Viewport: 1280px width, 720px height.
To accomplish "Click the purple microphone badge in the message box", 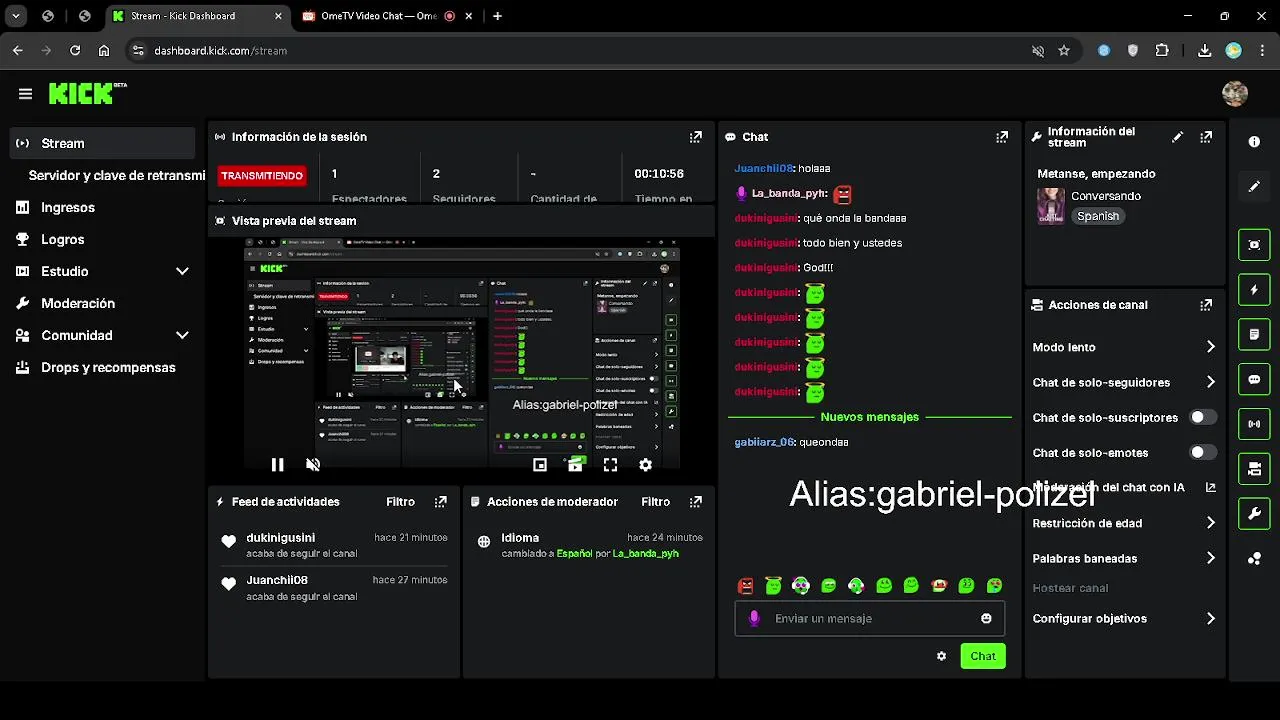I will point(754,619).
